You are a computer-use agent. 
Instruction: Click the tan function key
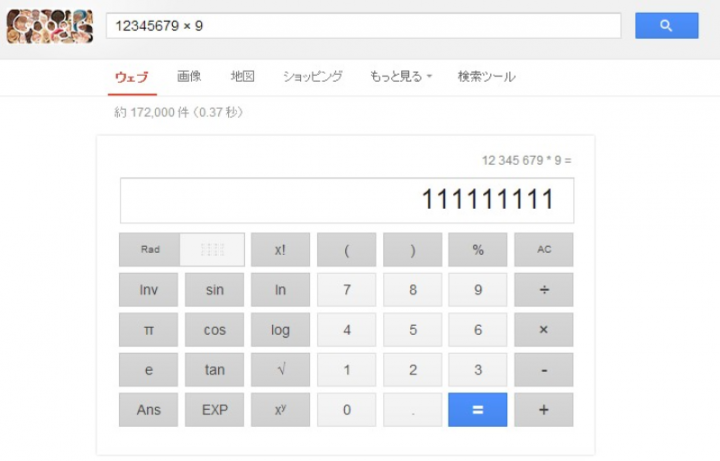click(x=214, y=370)
